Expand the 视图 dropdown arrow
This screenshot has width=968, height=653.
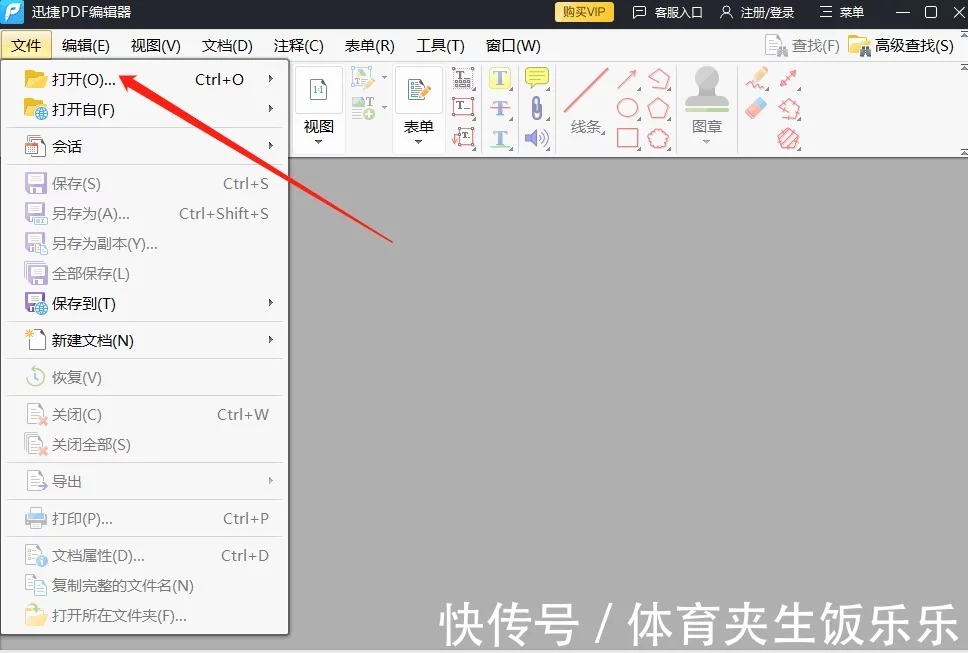click(319, 143)
